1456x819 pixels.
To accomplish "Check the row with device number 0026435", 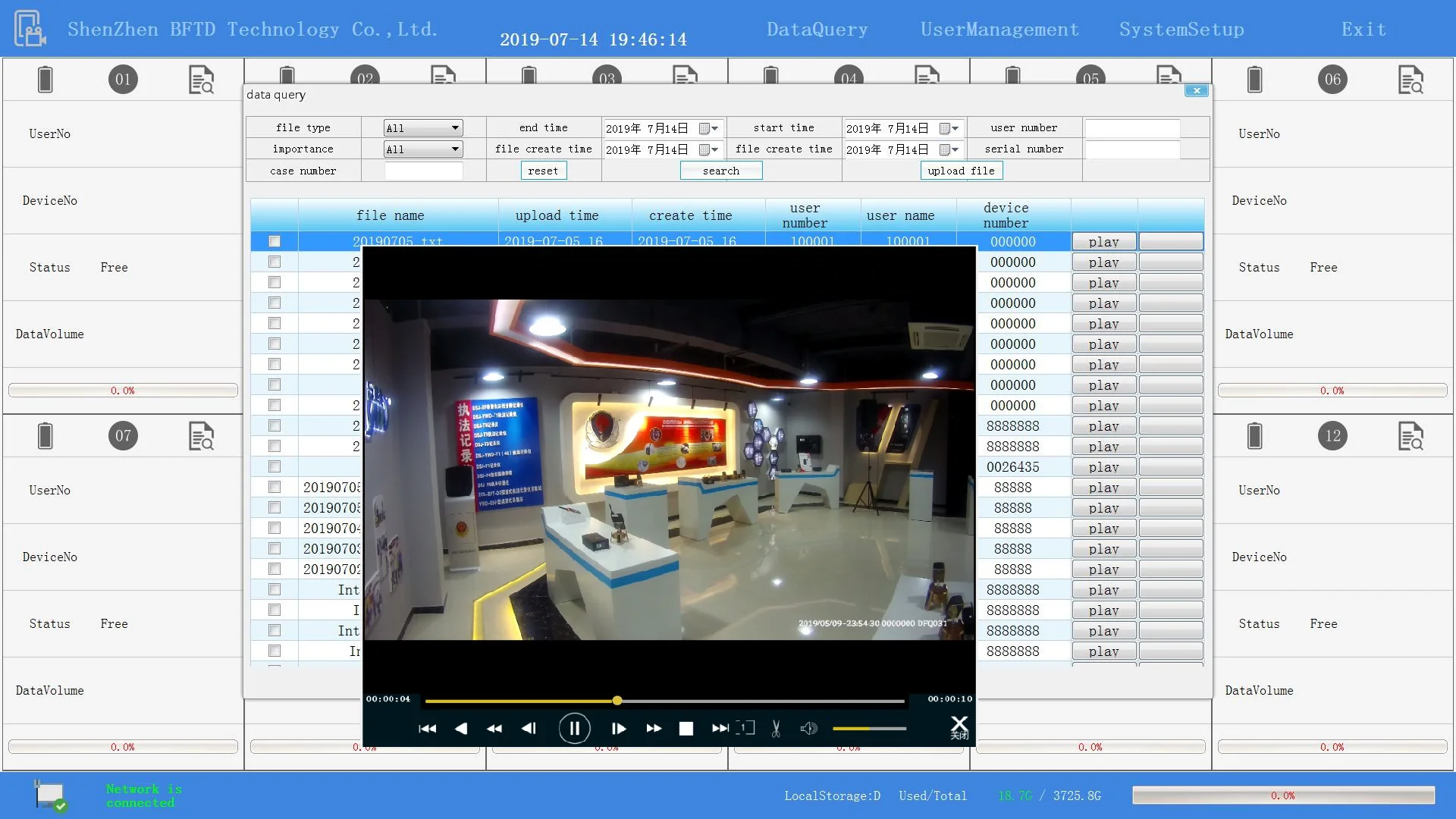I will click(275, 467).
